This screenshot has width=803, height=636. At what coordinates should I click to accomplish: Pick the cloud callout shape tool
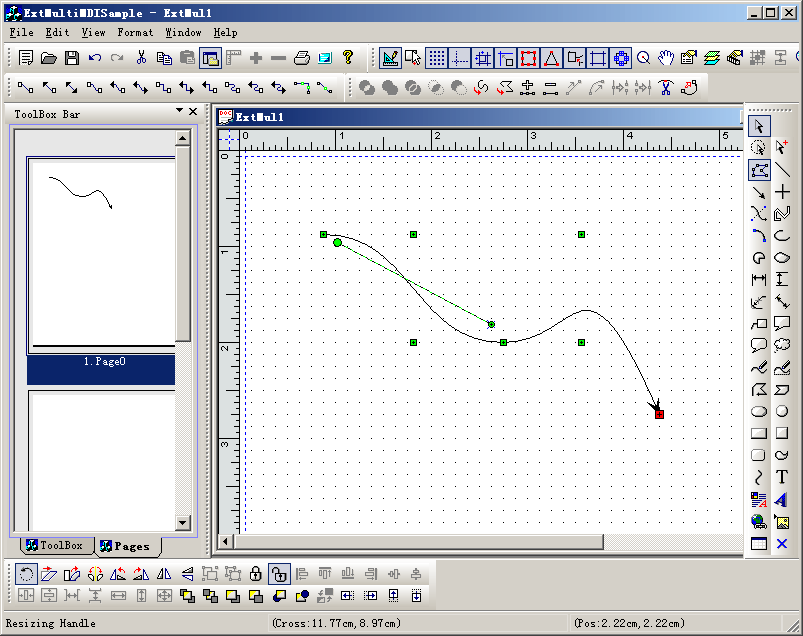(782, 345)
